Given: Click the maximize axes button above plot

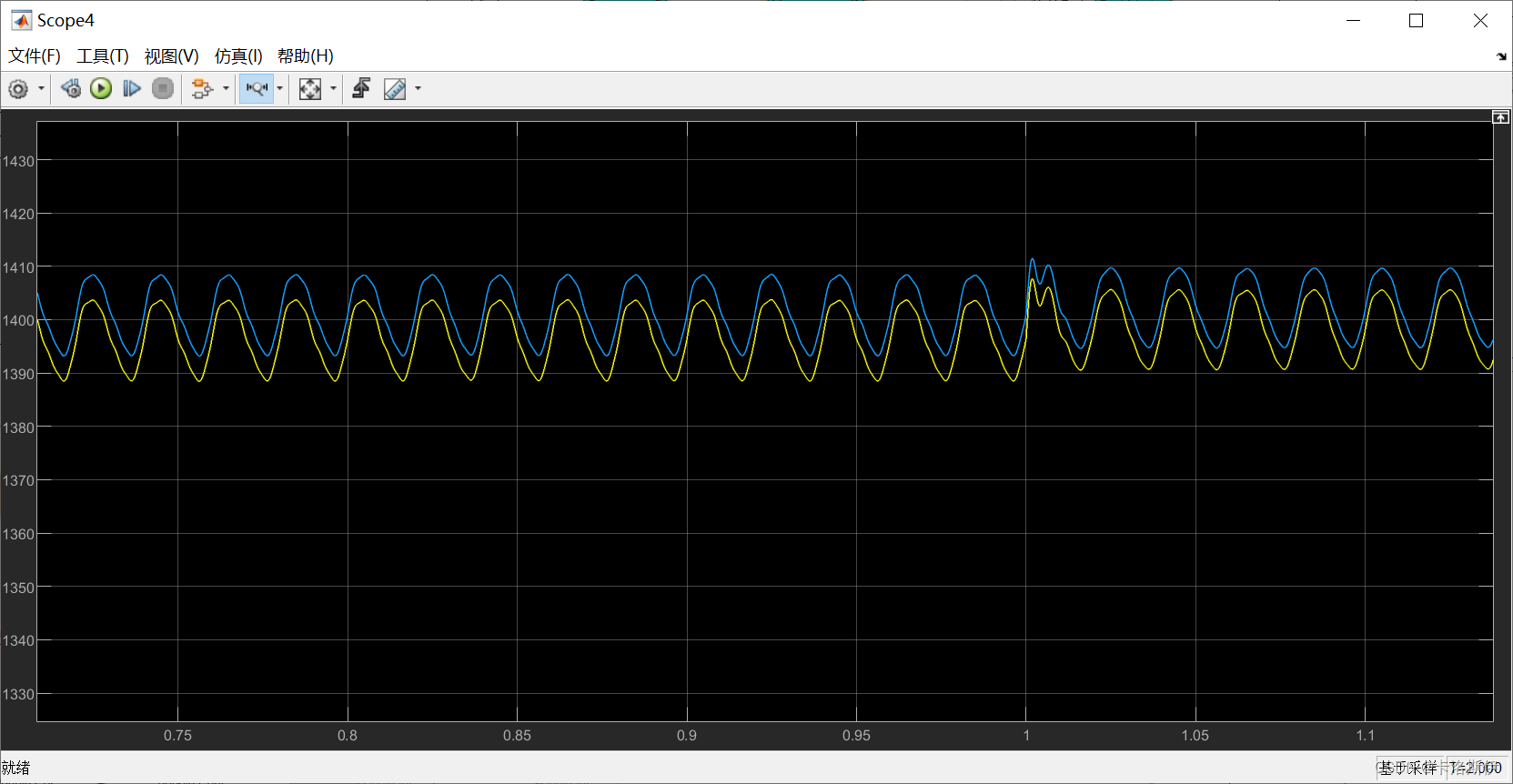Looking at the screenshot, I should pyautogui.click(x=1500, y=117).
